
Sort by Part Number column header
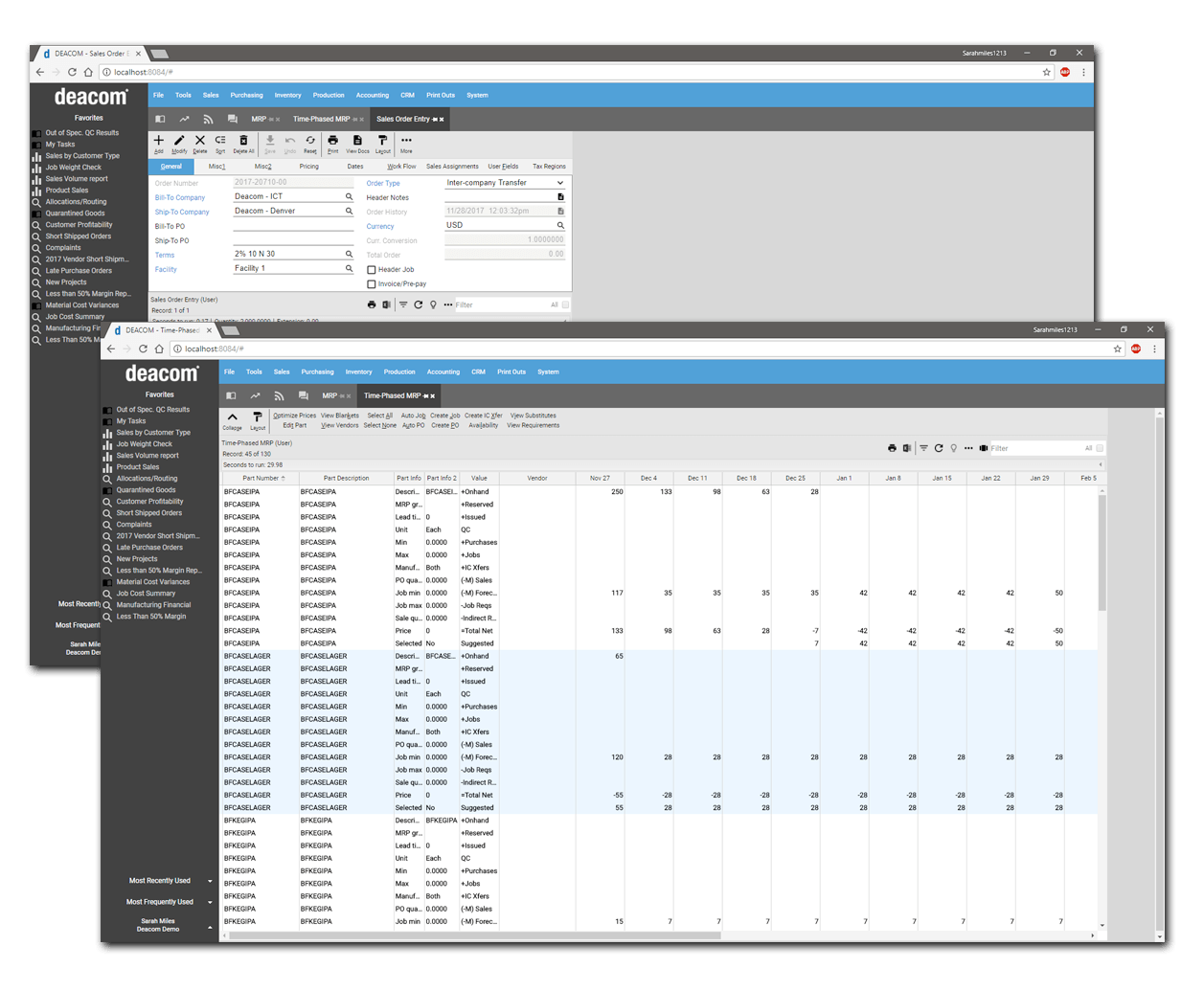[x=260, y=478]
